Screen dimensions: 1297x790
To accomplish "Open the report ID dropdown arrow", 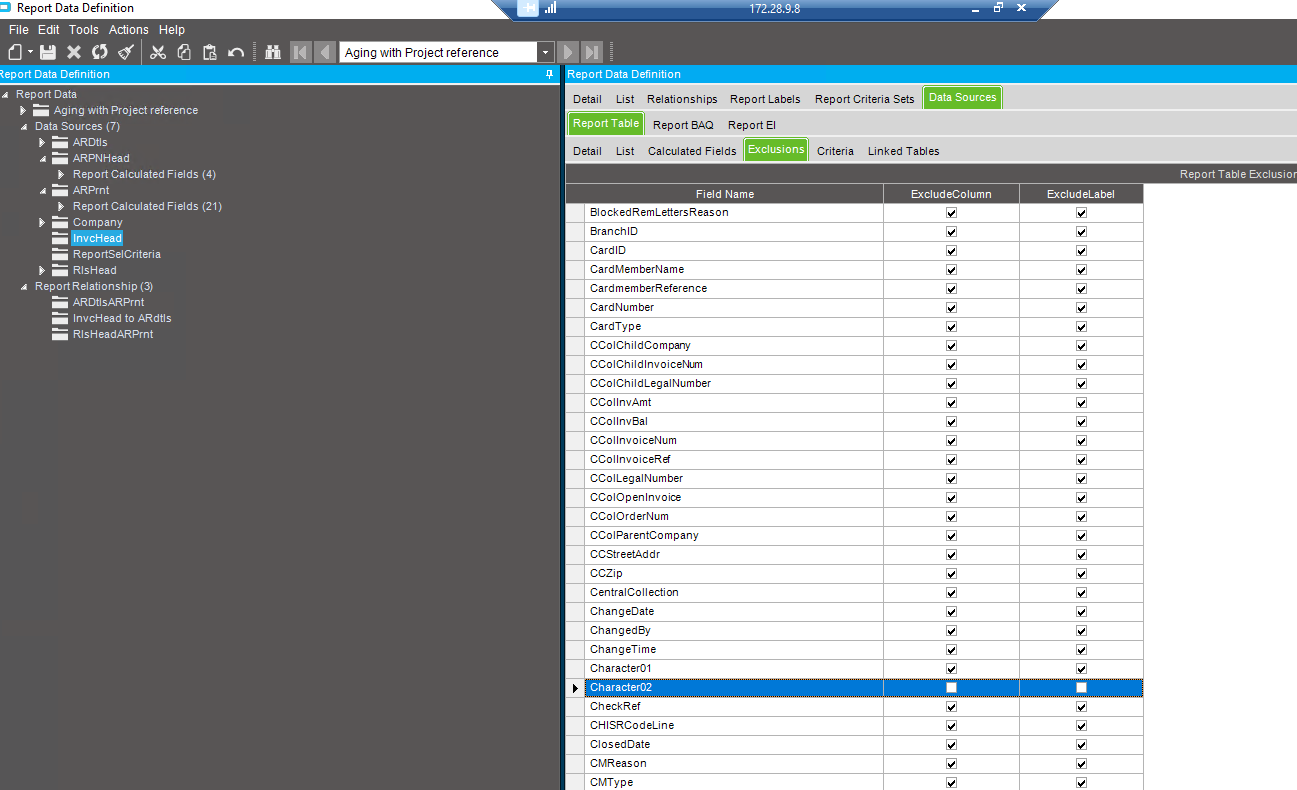I will pos(545,53).
